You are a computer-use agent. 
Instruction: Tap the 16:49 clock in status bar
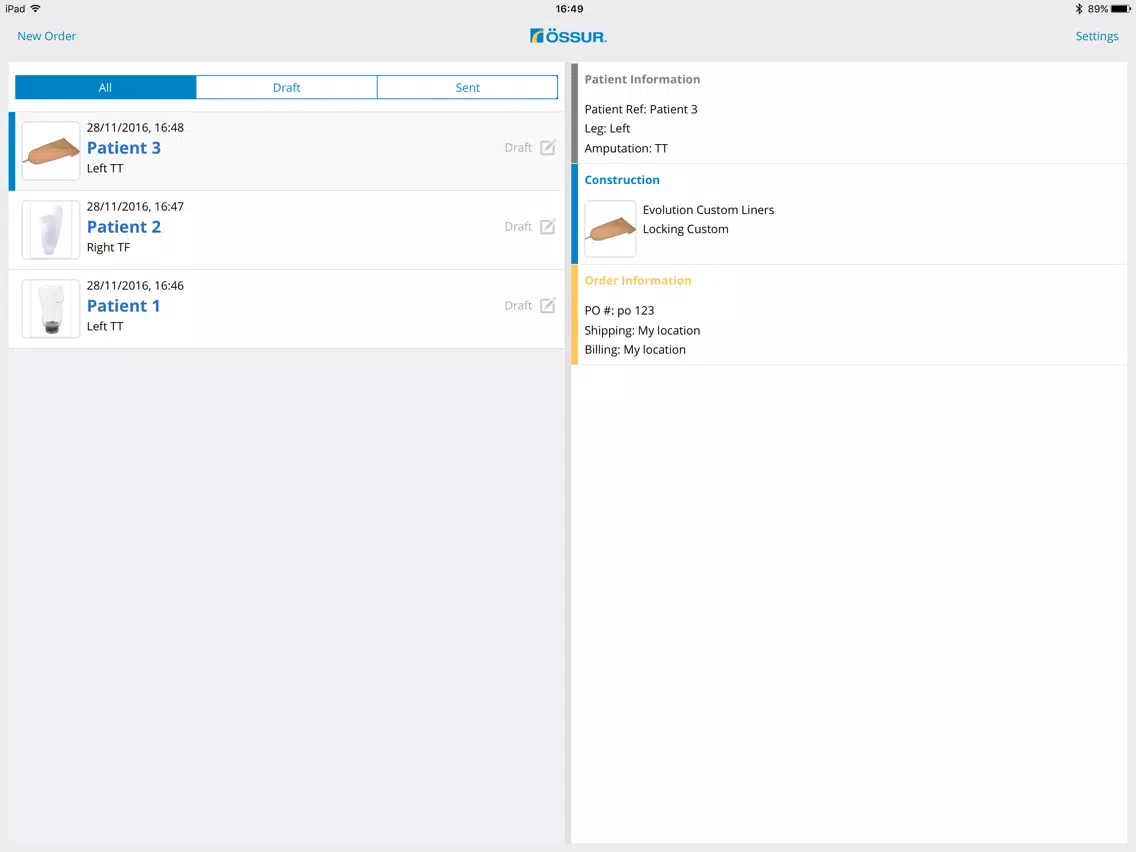[x=569, y=9]
